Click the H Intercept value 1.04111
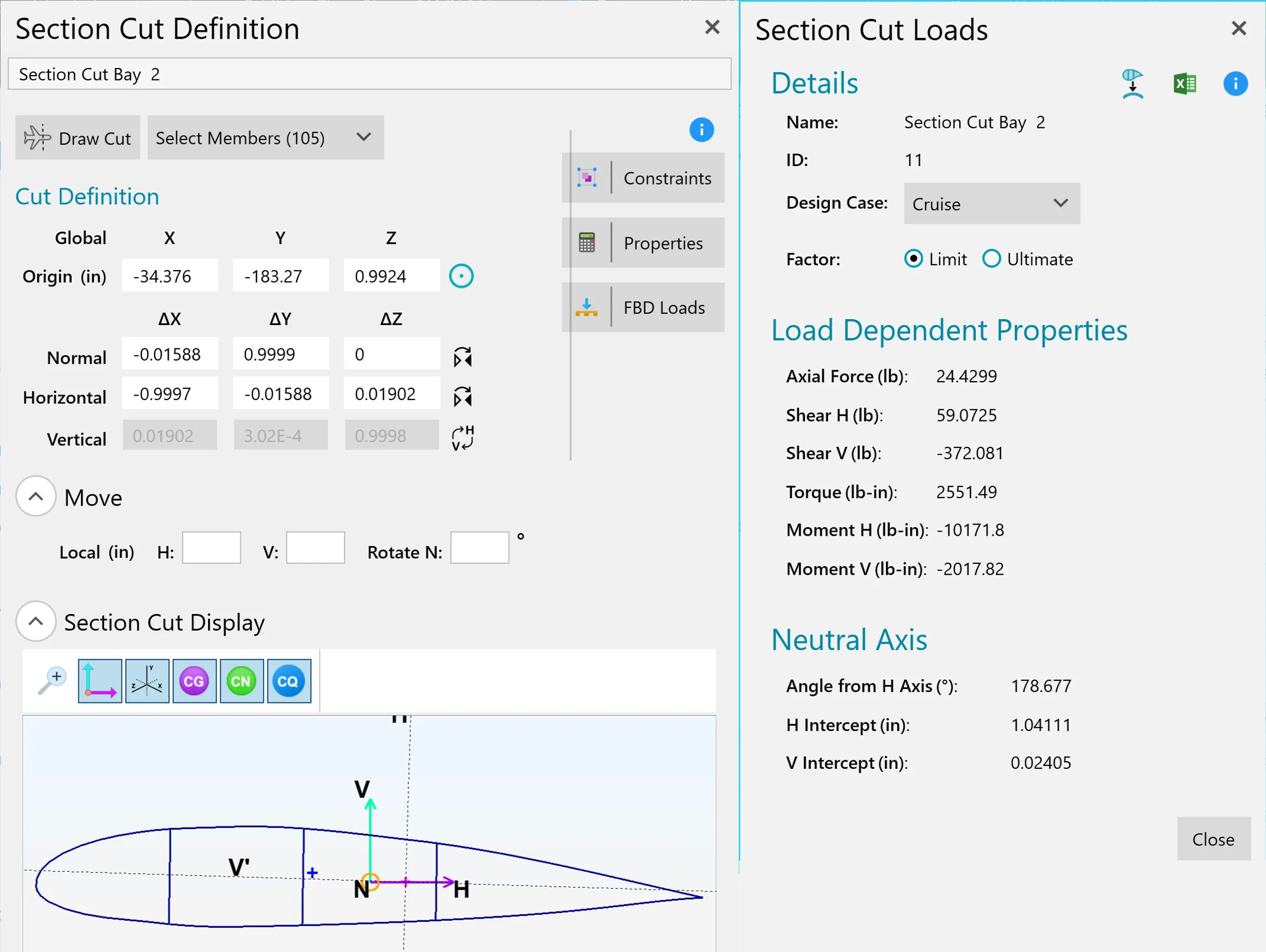The height and width of the screenshot is (952, 1266). click(1041, 725)
